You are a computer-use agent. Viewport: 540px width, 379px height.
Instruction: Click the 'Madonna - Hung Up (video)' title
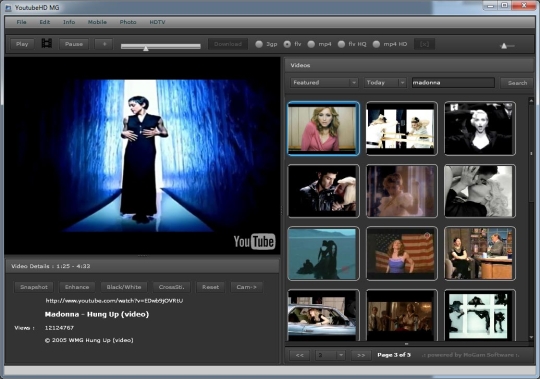[x=97, y=314]
